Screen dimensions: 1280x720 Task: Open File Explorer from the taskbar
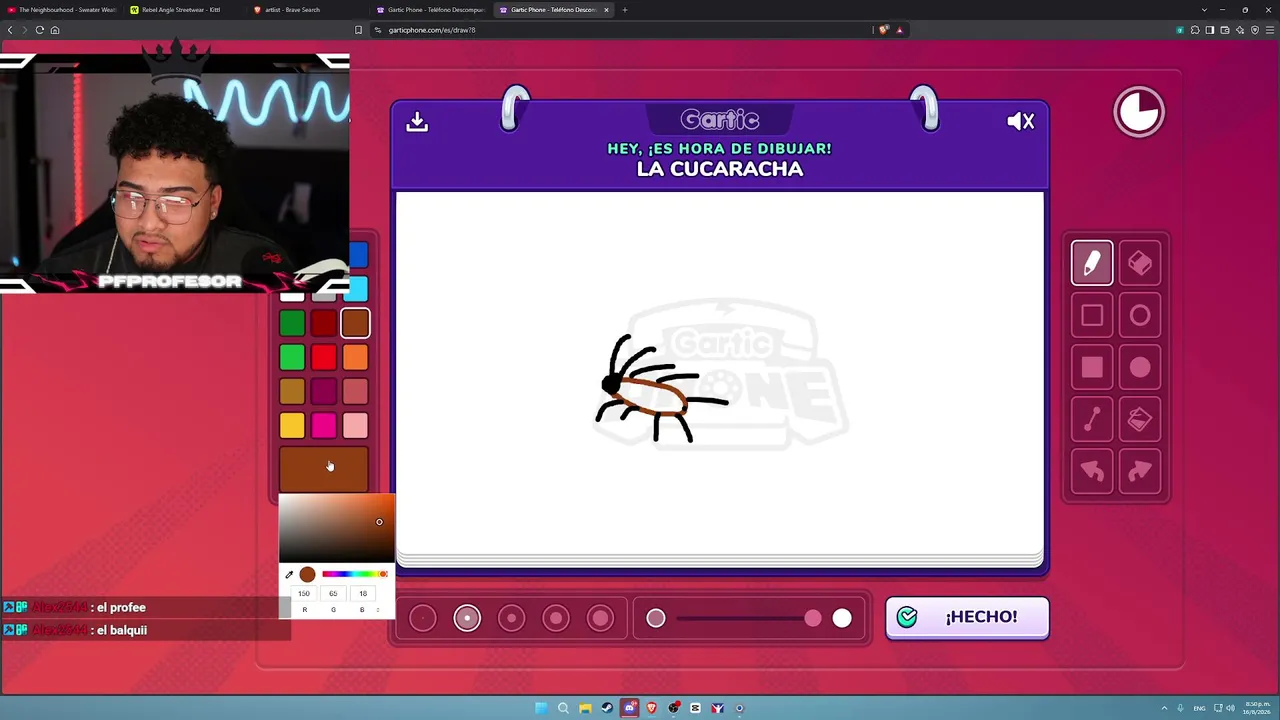pos(585,708)
